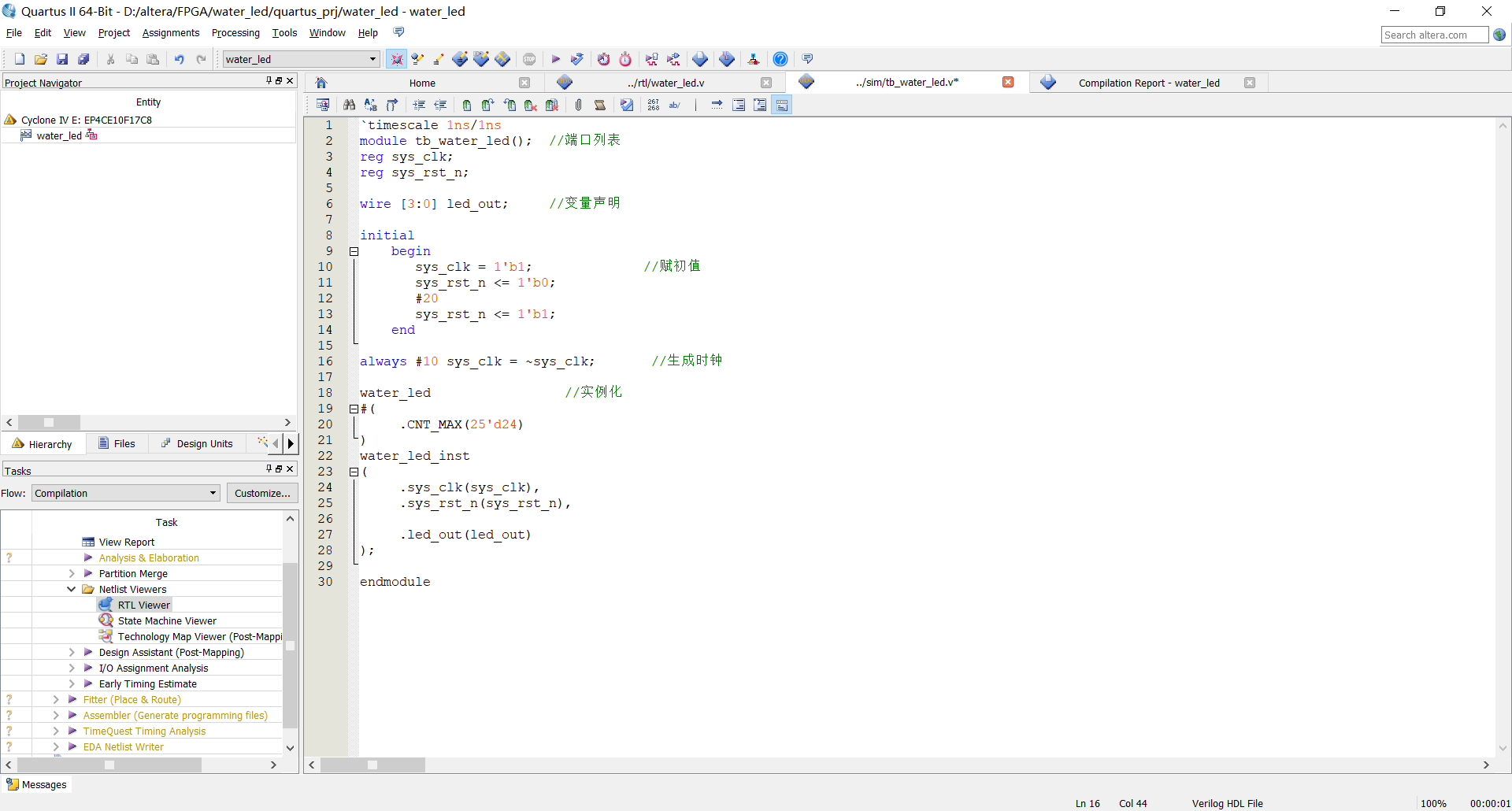Click the Replace text icon in the editor toolbar

[370, 105]
